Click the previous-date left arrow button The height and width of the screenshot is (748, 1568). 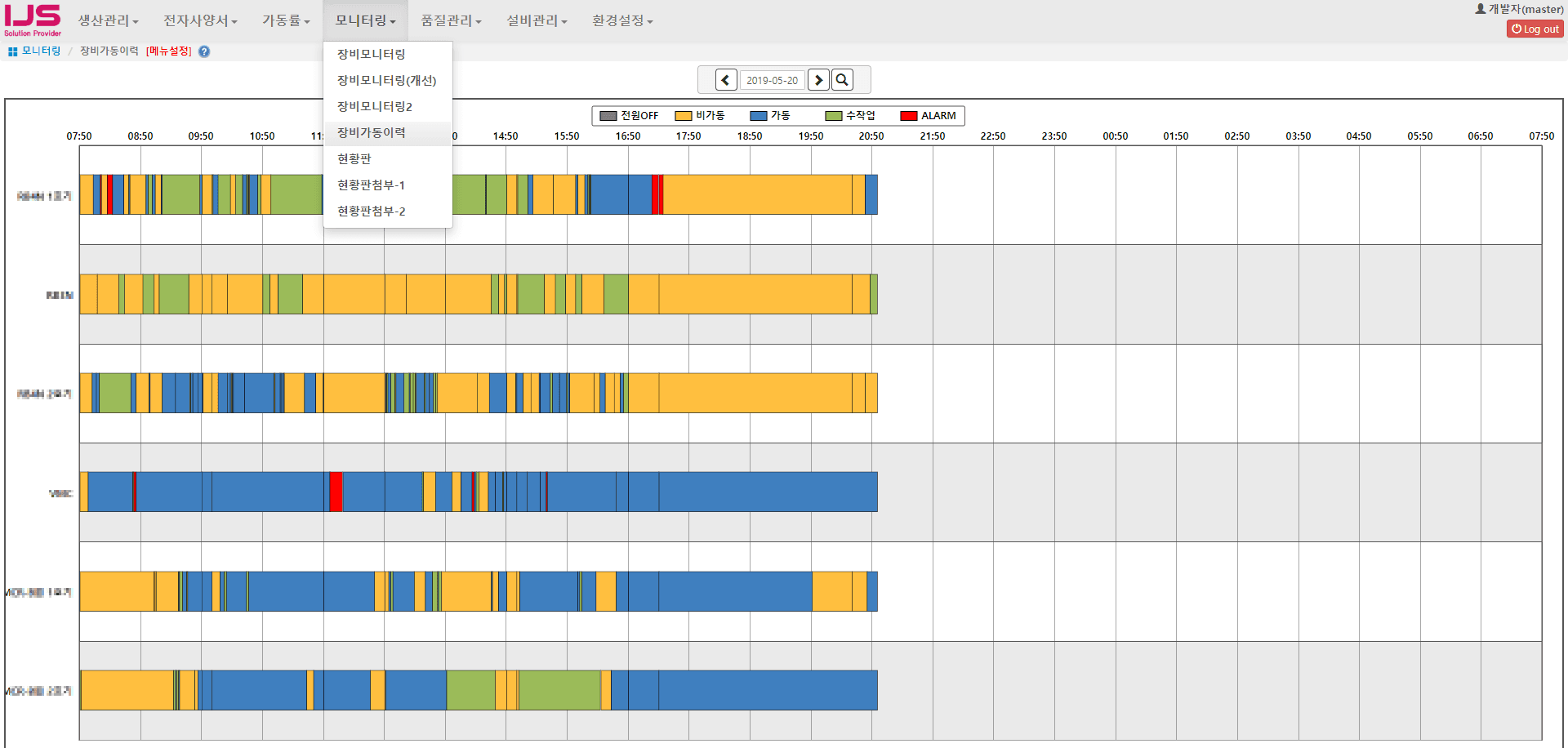725,79
